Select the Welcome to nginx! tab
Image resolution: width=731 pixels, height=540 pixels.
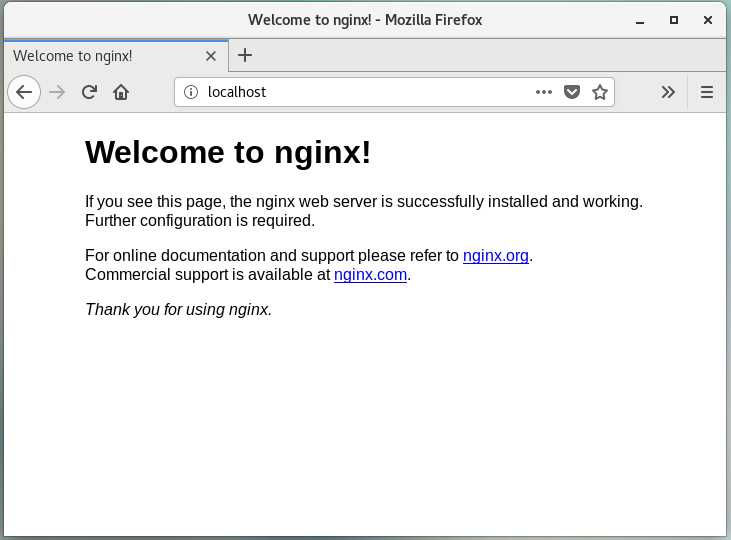pyautogui.click(x=116, y=56)
